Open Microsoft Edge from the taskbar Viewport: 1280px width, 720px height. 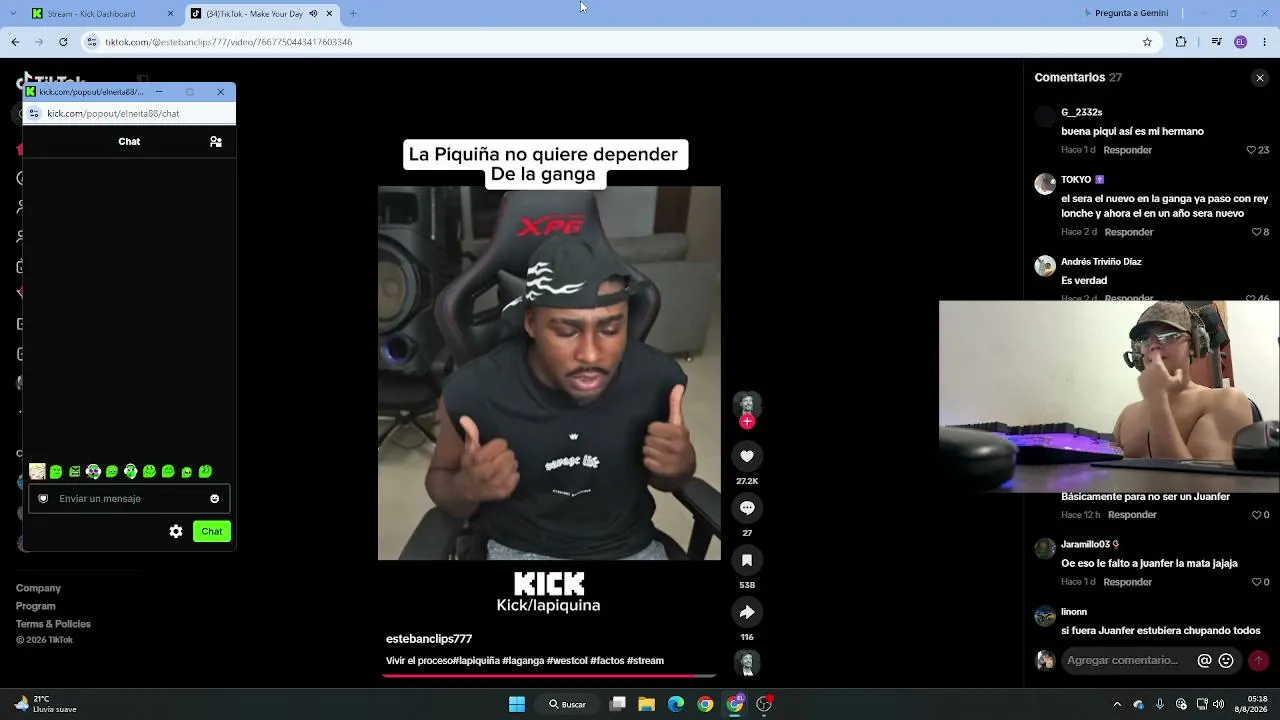[x=676, y=704]
